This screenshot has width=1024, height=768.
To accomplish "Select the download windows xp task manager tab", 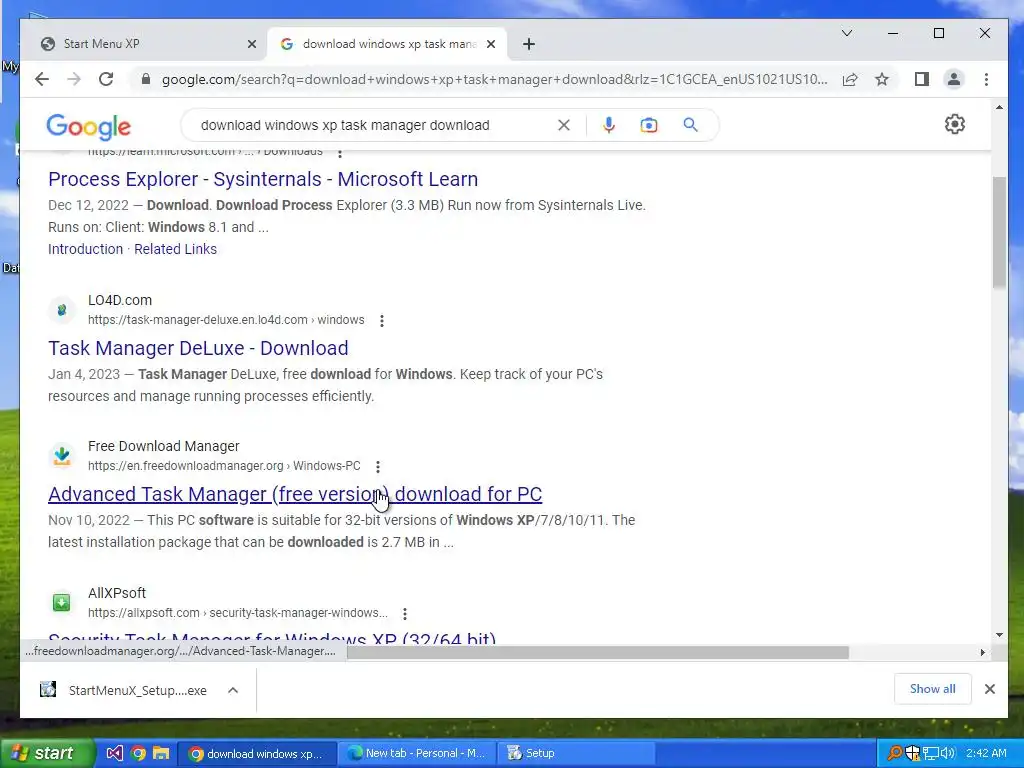I will 387,44.
